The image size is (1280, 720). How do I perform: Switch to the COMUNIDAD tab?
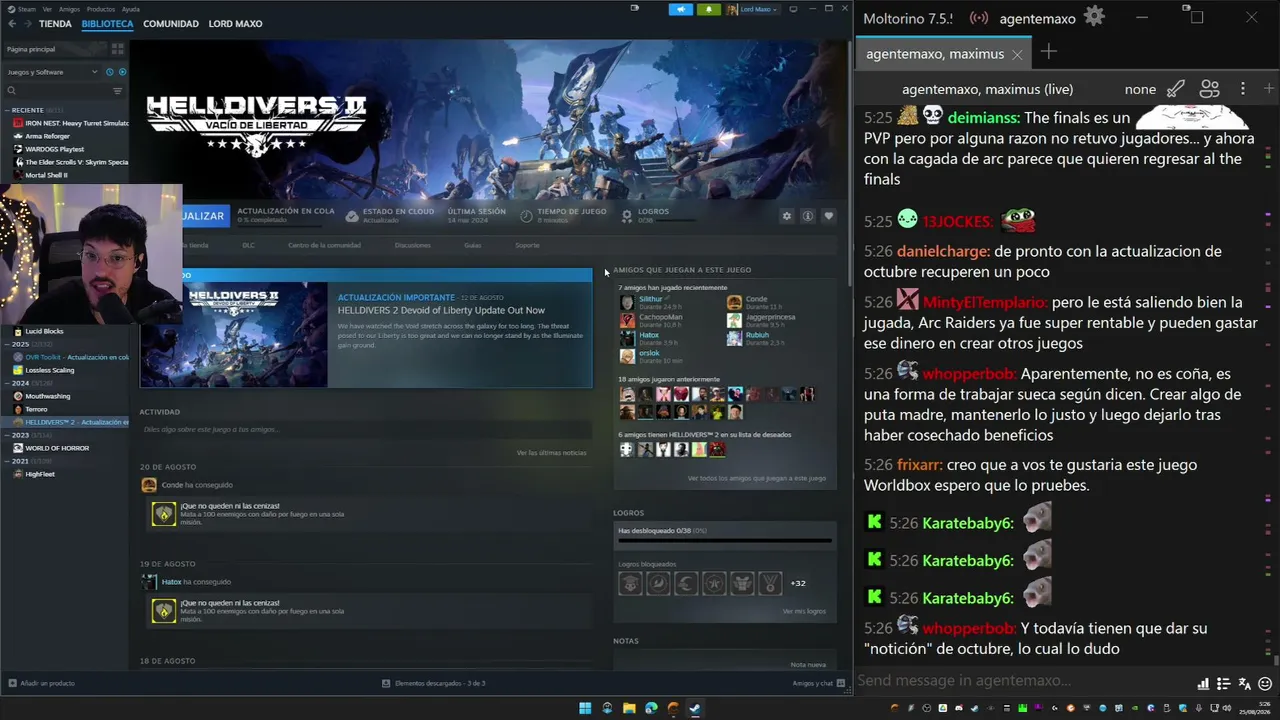pos(171,24)
